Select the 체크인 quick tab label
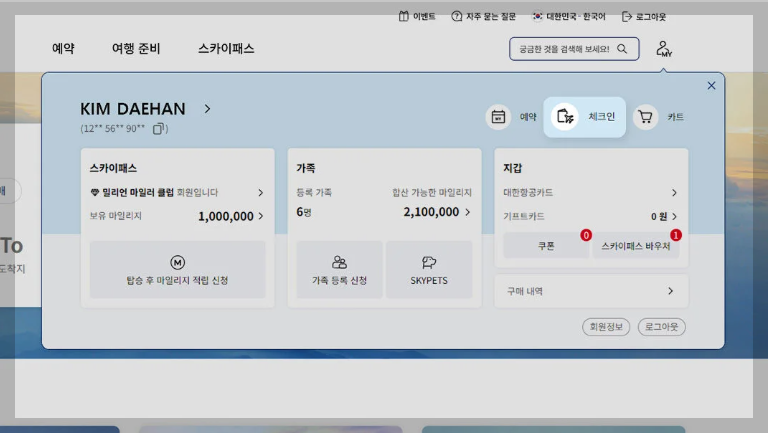Viewport: 768px width, 433px height. [601, 117]
